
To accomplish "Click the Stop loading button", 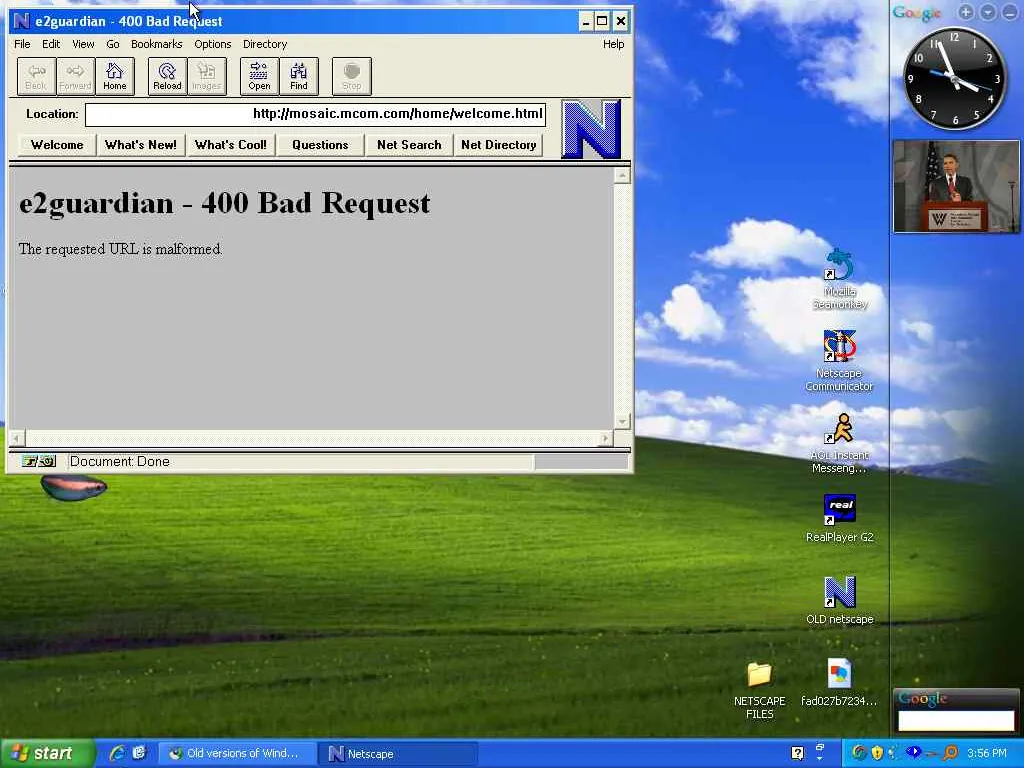I will (351, 76).
